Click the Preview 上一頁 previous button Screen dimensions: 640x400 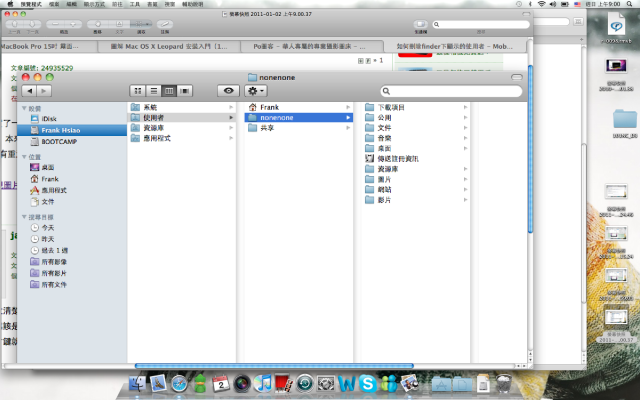point(14,24)
